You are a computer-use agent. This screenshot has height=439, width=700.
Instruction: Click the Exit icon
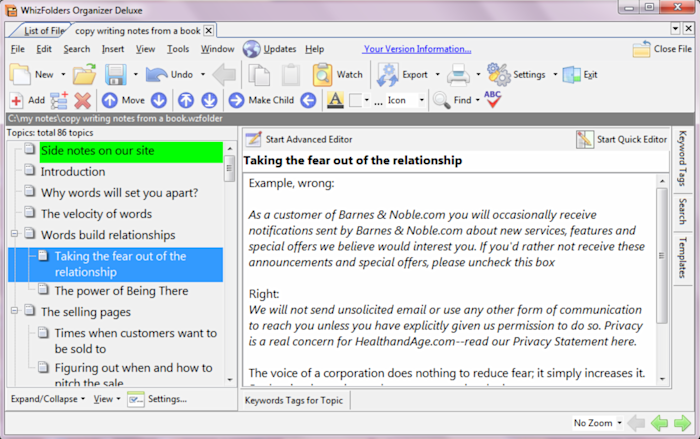click(x=571, y=75)
